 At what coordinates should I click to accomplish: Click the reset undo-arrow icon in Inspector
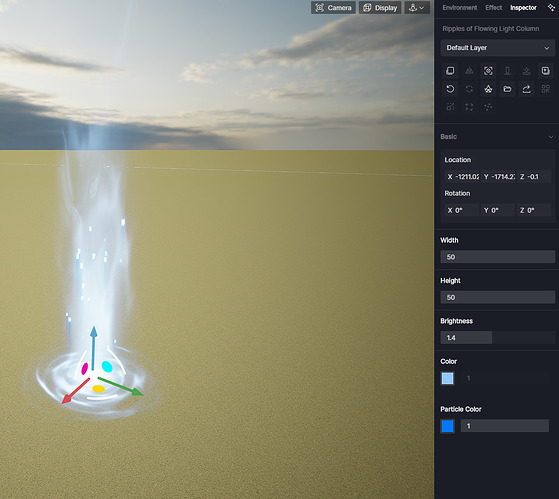450,89
